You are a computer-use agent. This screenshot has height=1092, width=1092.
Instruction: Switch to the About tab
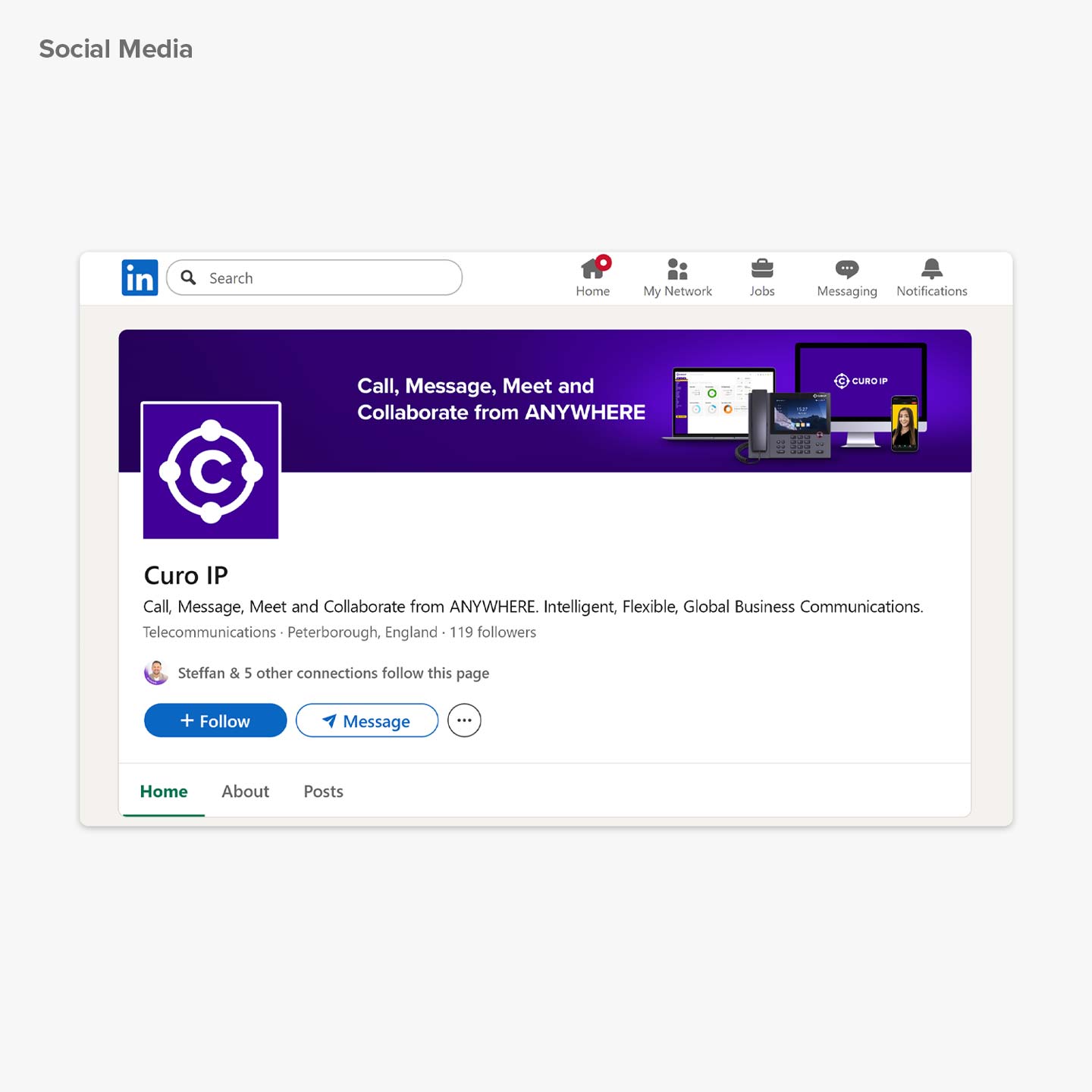click(x=245, y=791)
